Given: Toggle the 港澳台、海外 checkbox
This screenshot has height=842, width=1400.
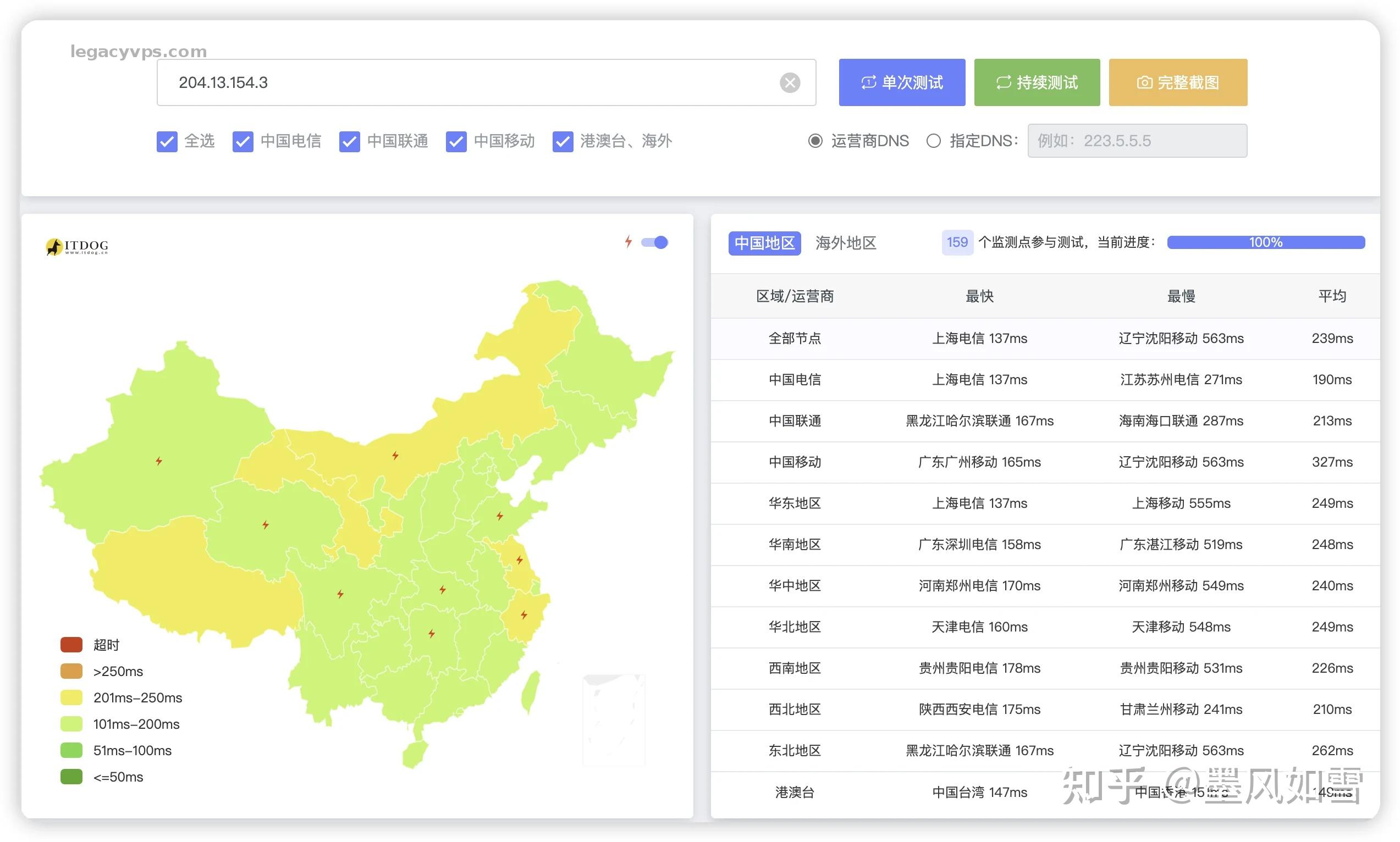Looking at the screenshot, I should click(x=563, y=141).
